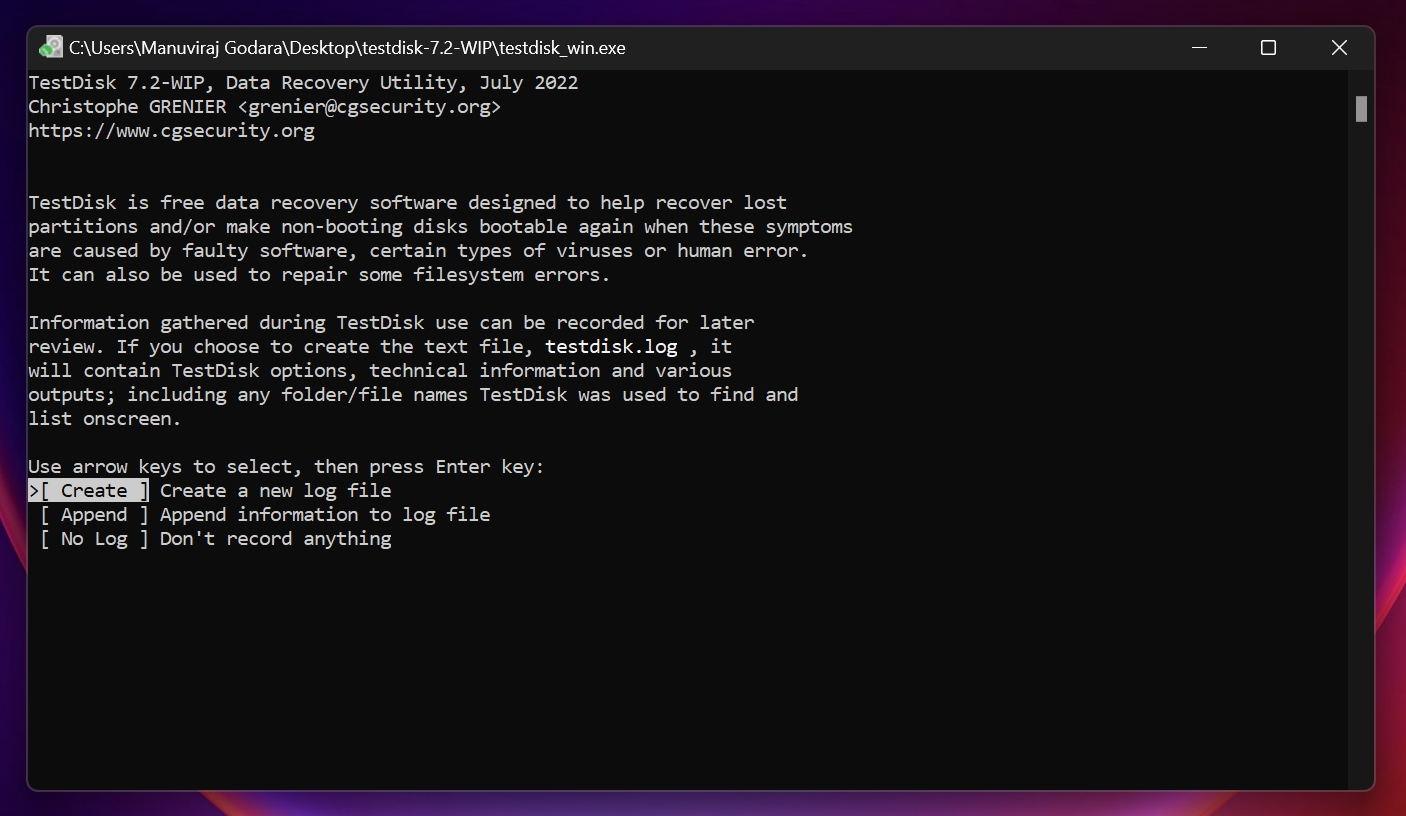Maximize the TestDisk console window
Screen dimensions: 1406x816
1268,47
